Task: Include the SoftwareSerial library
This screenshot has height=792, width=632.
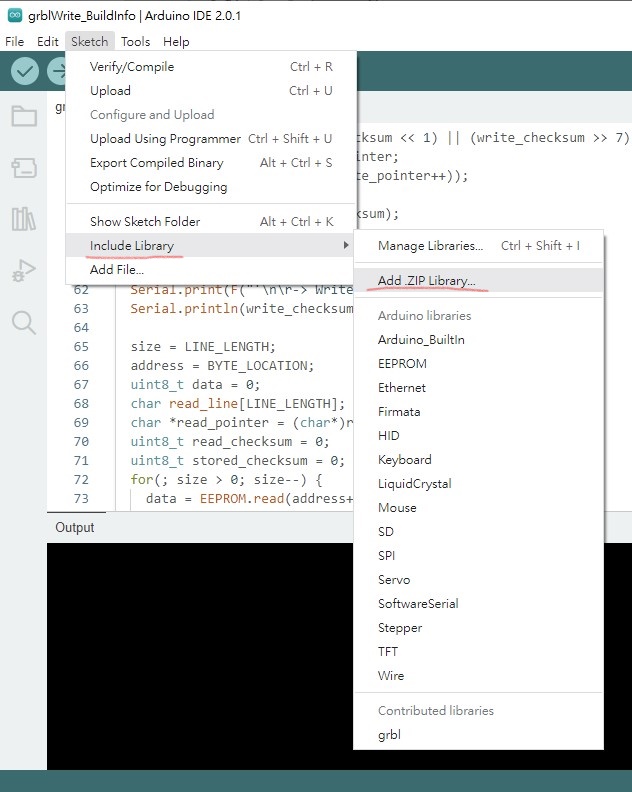Action: point(478,604)
